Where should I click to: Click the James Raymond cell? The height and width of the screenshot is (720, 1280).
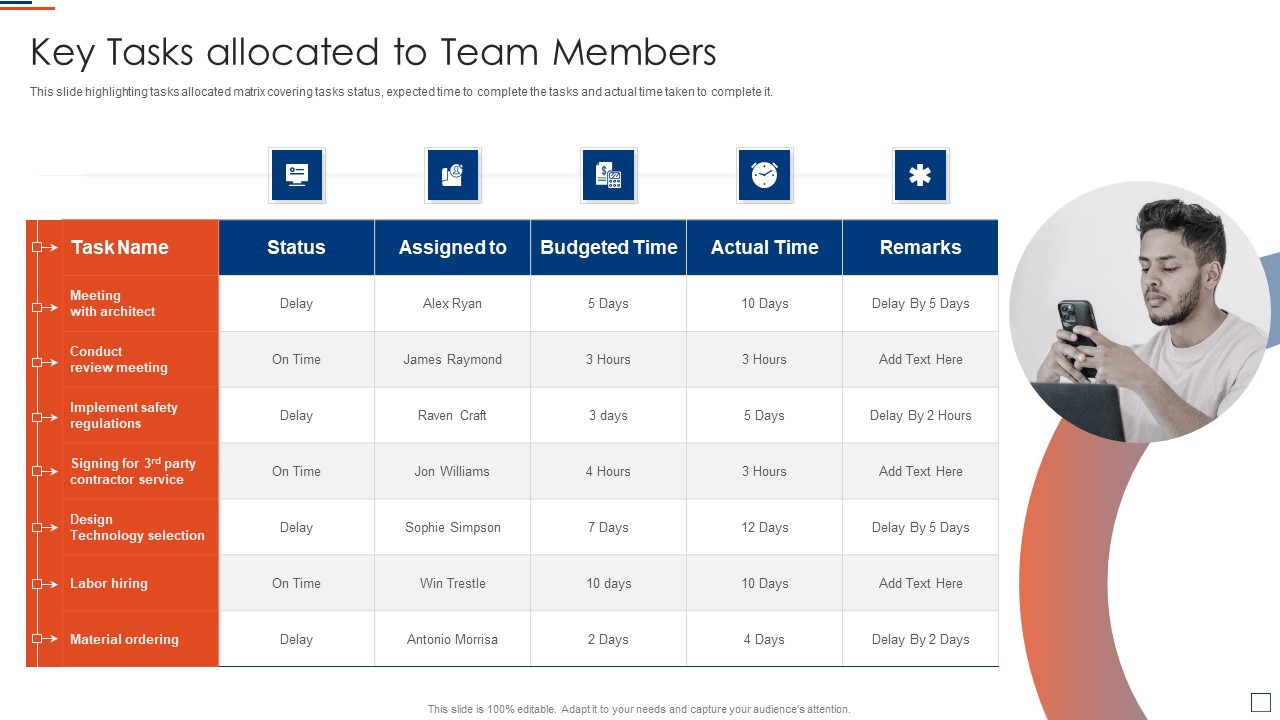click(453, 359)
